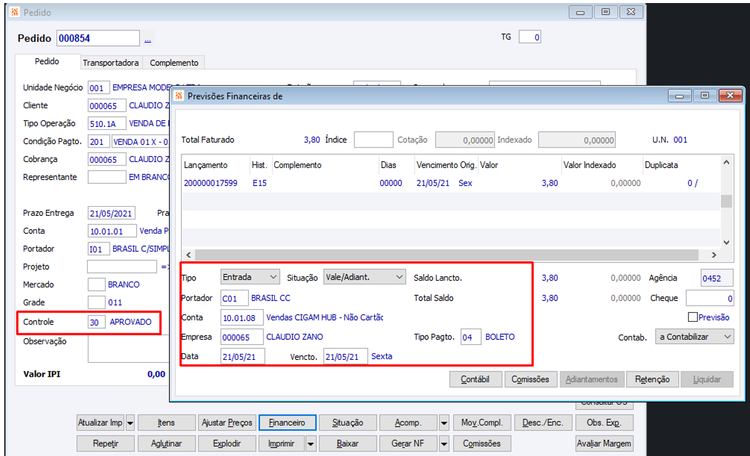Open the arrow next to Imprimir
This screenshot has width=750, height=456.
coord(311,444)
